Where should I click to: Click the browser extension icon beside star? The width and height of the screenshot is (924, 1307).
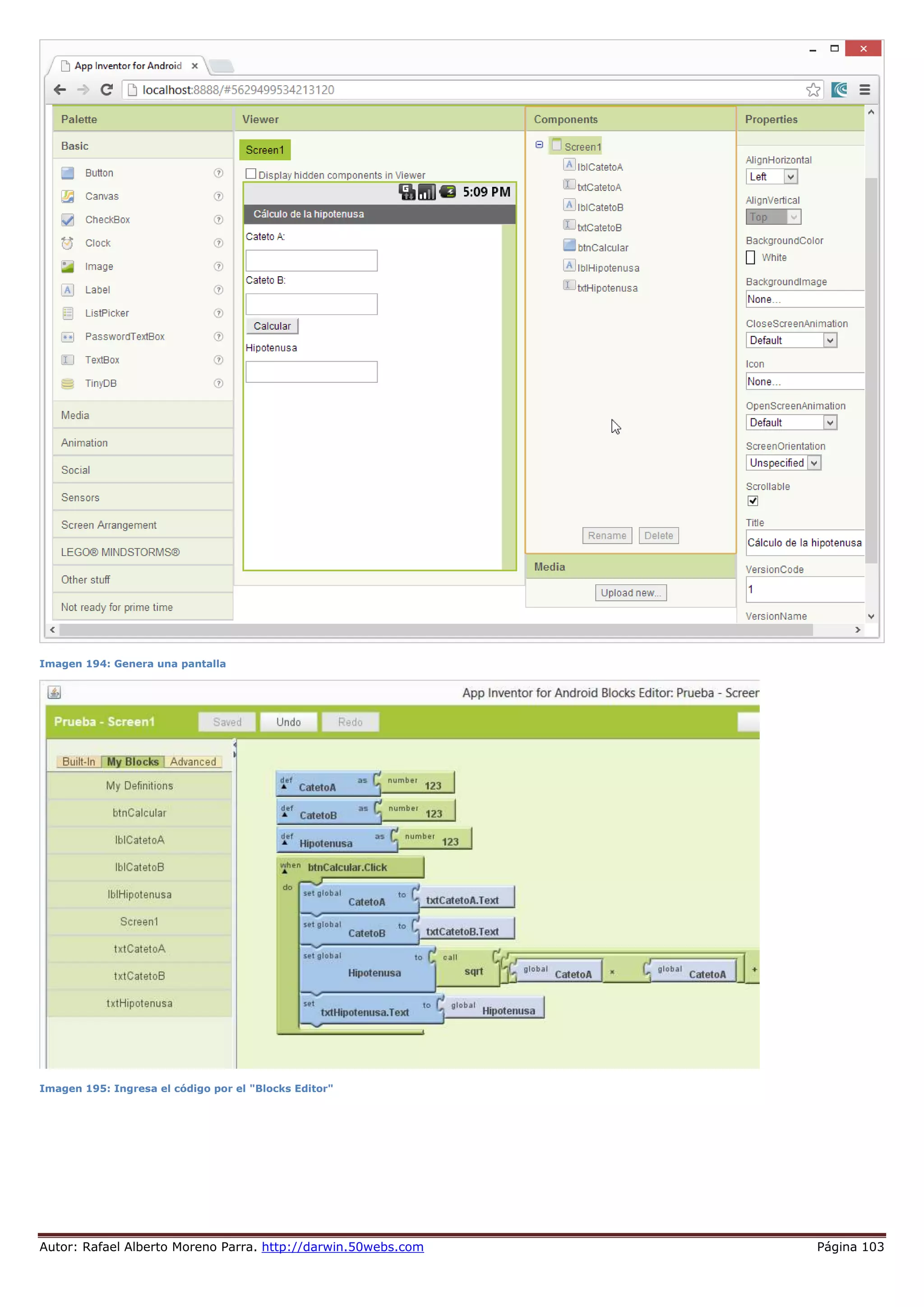[839, 89]
